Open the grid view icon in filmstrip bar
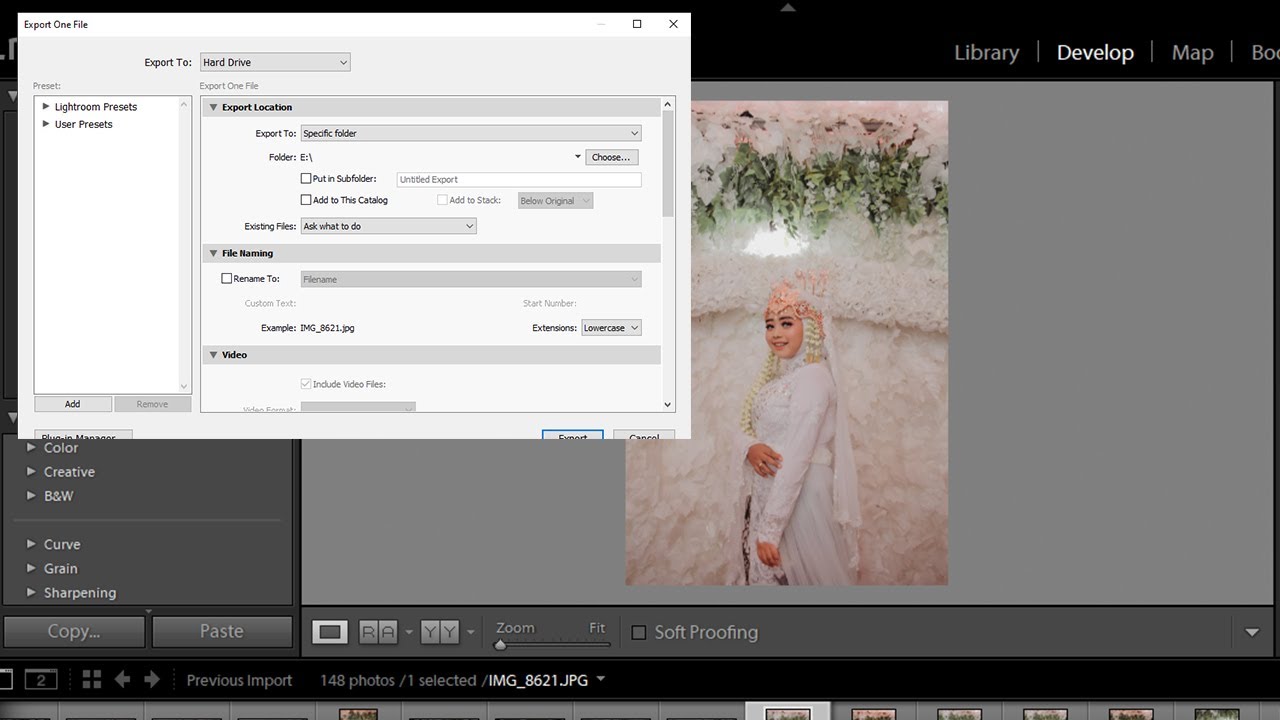 point(92,680)
